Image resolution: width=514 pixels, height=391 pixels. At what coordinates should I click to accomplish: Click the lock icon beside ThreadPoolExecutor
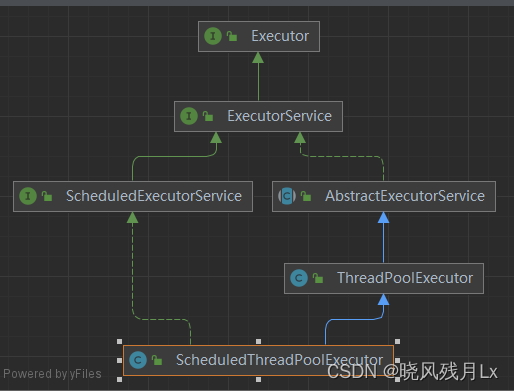(x=318, y=278)
